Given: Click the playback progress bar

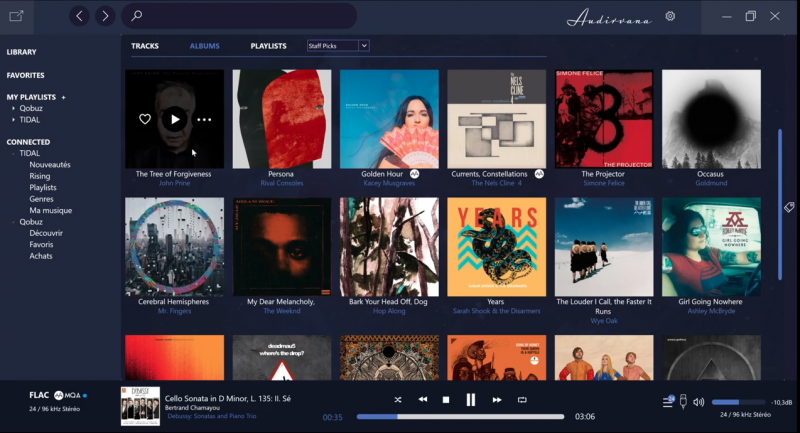Looking at the screenshot, I should click(x=460, y=416).
